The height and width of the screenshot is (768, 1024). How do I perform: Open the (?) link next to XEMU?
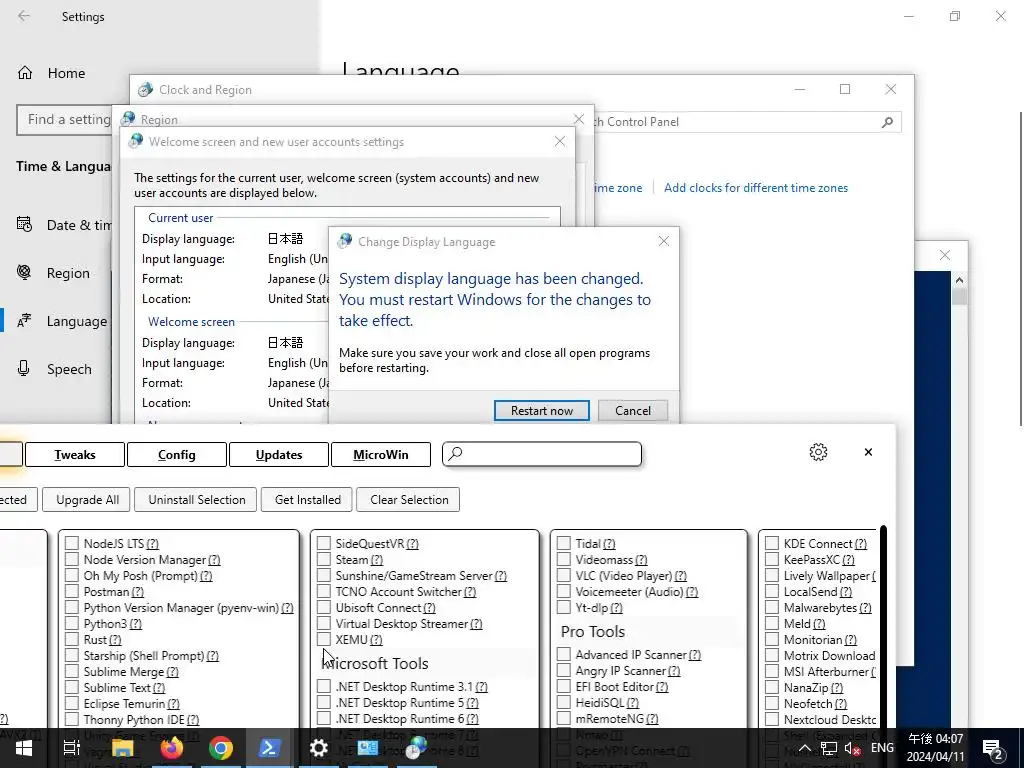point(376,640)
